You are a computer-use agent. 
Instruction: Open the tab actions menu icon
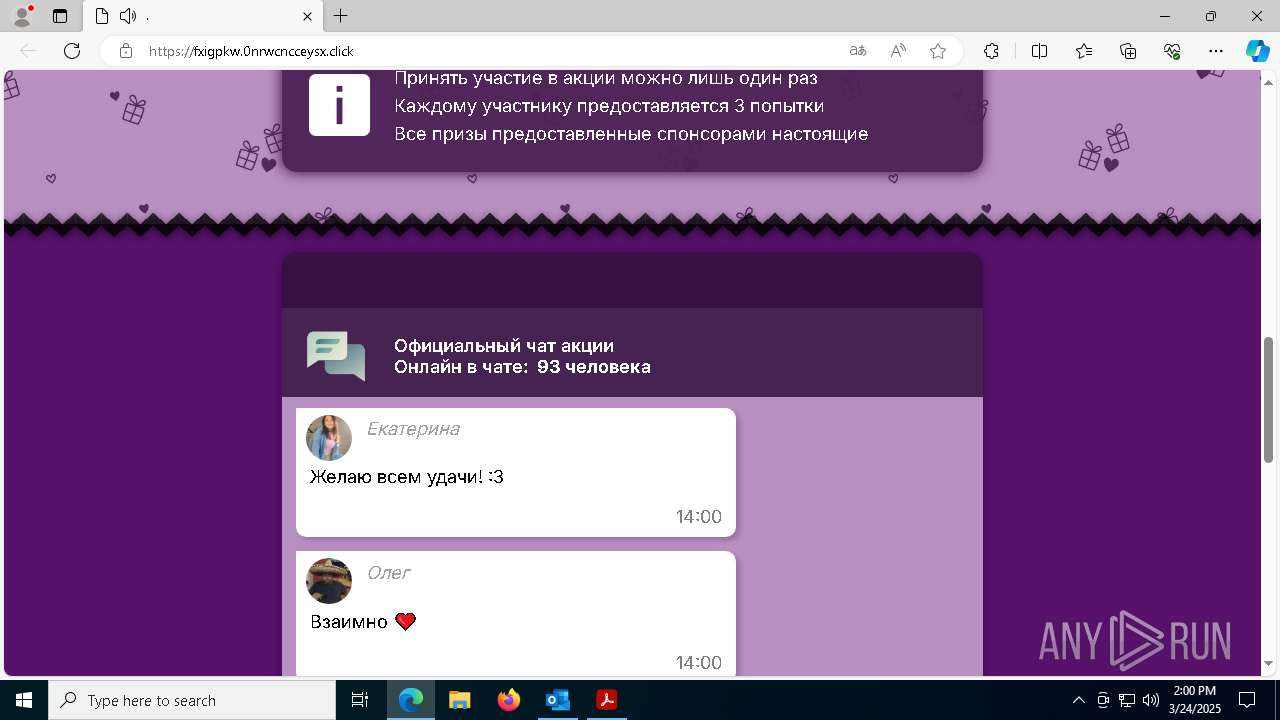coord(60,16)
